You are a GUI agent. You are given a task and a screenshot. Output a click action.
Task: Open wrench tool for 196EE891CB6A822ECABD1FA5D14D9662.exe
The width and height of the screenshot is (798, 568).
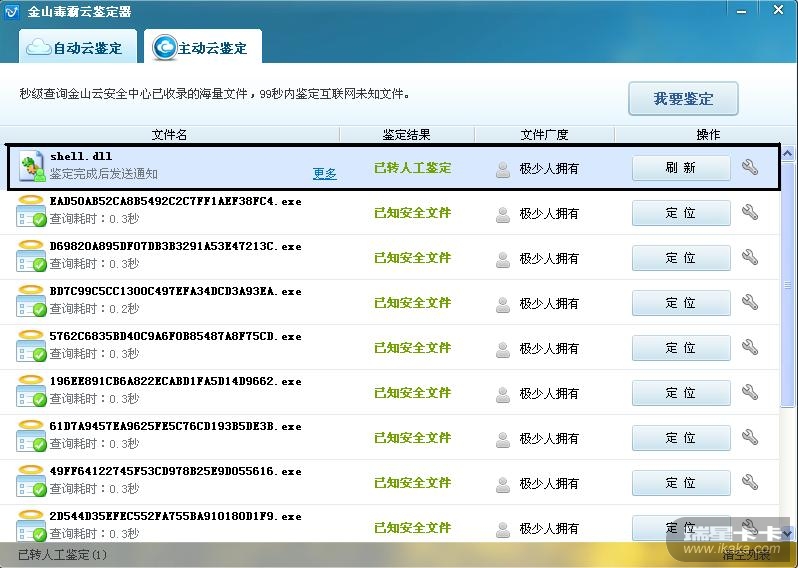coord(750,392)
